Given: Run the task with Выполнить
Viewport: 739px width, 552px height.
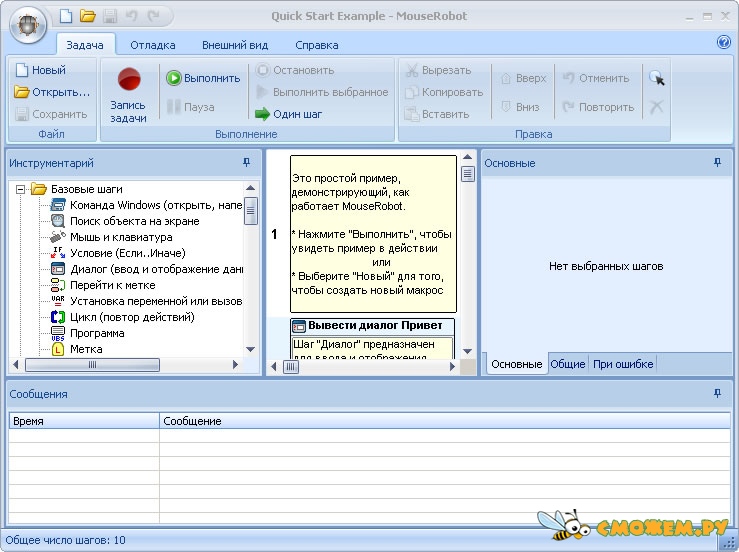Looking at the screenshot, I should coord(203,78).
